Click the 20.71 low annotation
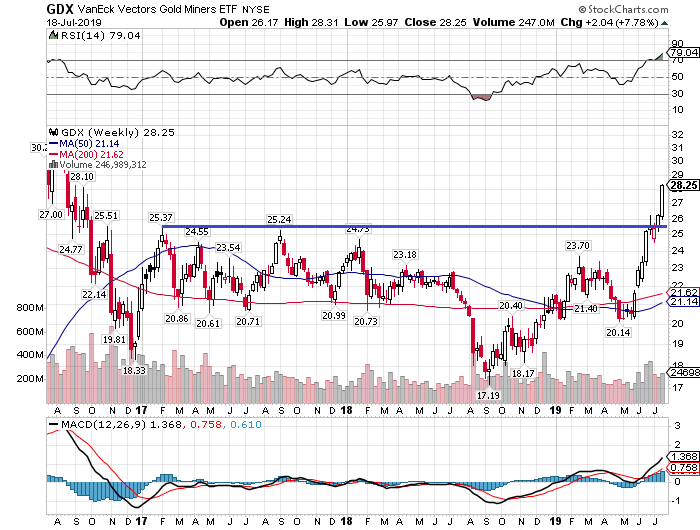 [x=248, y=321]
